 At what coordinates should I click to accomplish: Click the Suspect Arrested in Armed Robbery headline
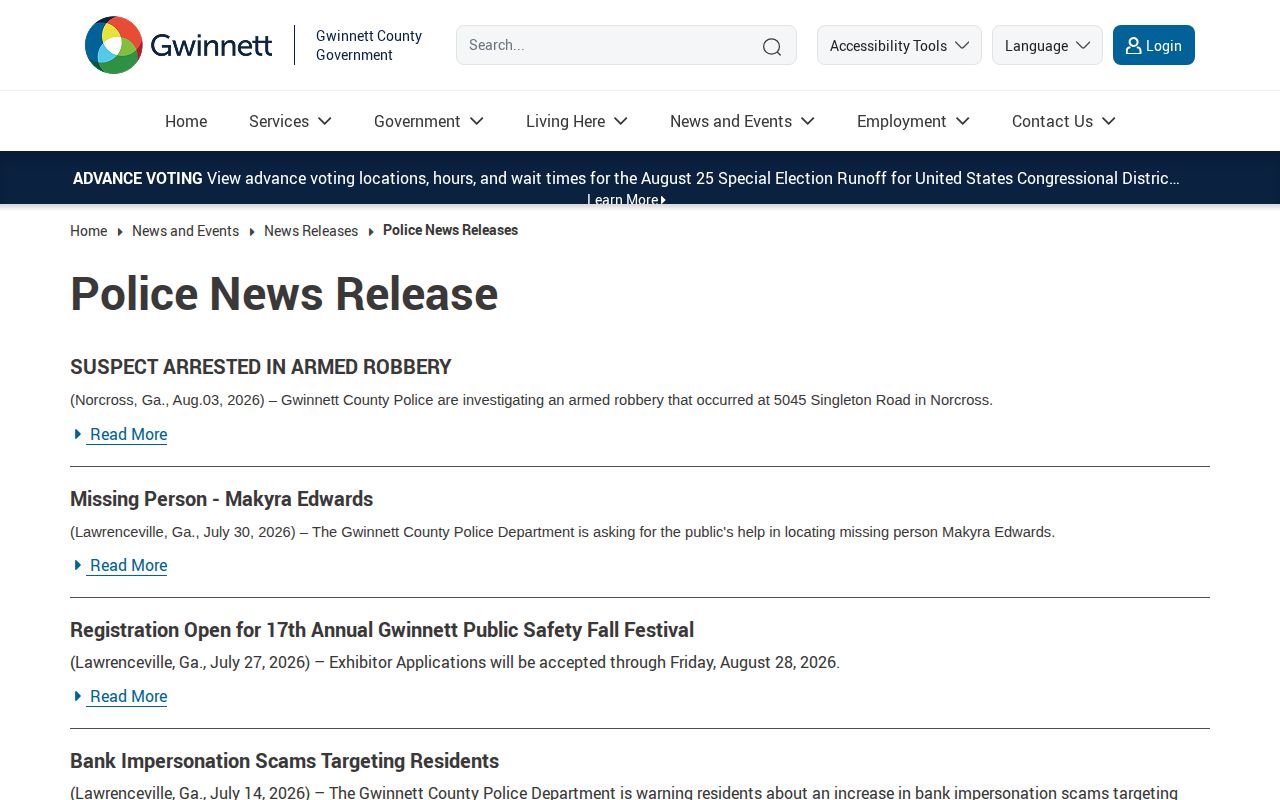pyautogui.click(x=261, y=367)
